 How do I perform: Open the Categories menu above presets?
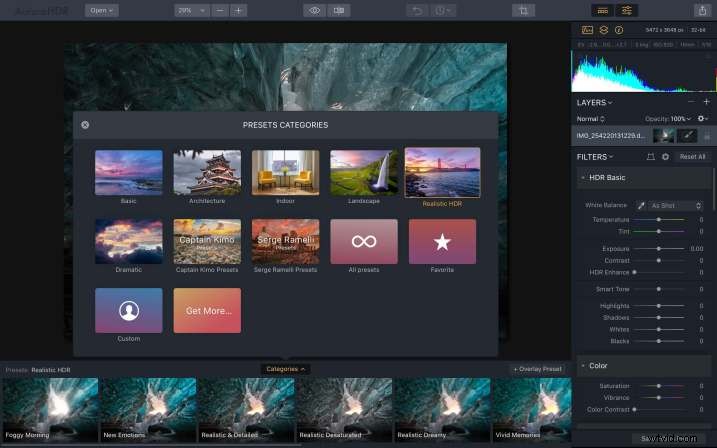(285, 369)
